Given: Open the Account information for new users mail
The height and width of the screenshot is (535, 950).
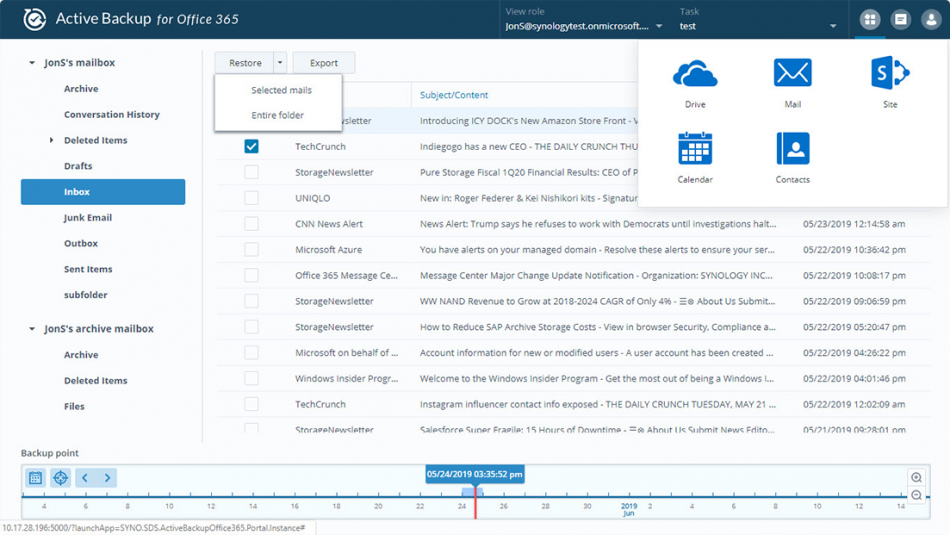Looking at the screenshot, I should click(596, 353).
